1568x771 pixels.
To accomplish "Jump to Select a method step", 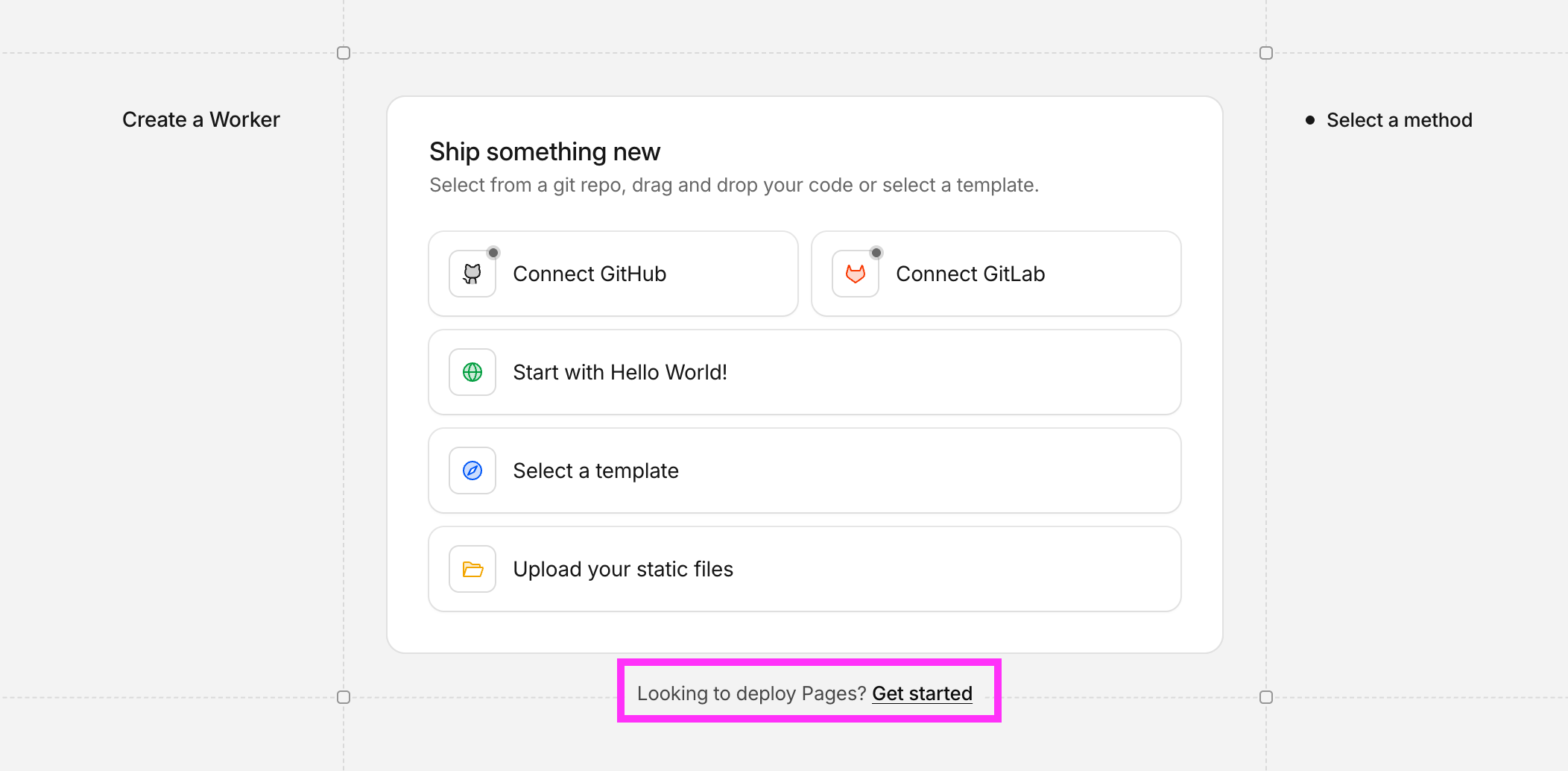I will 1399,120.
